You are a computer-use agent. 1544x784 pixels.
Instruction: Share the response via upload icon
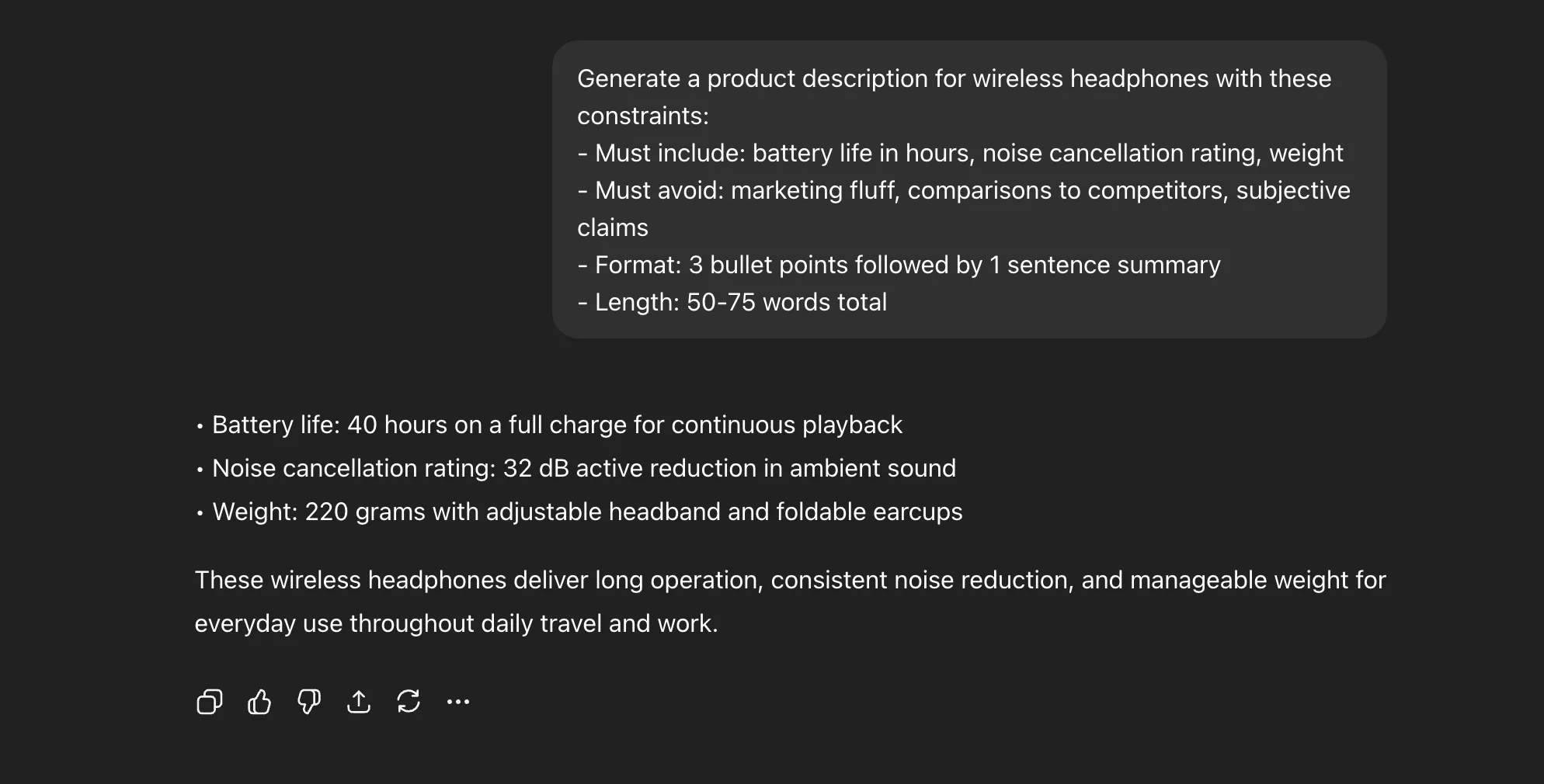(359, 702)
